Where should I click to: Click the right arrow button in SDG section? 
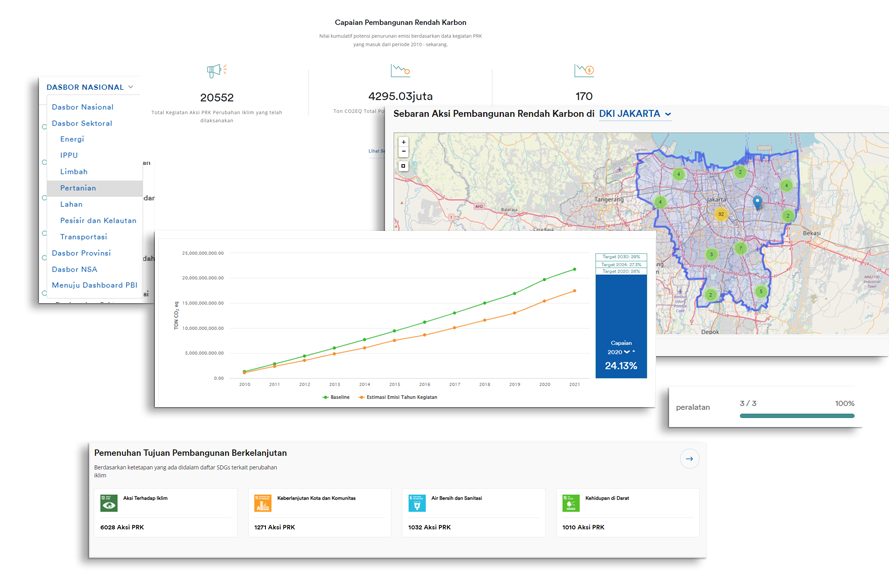pyautogui.click(x=688, y=459)
